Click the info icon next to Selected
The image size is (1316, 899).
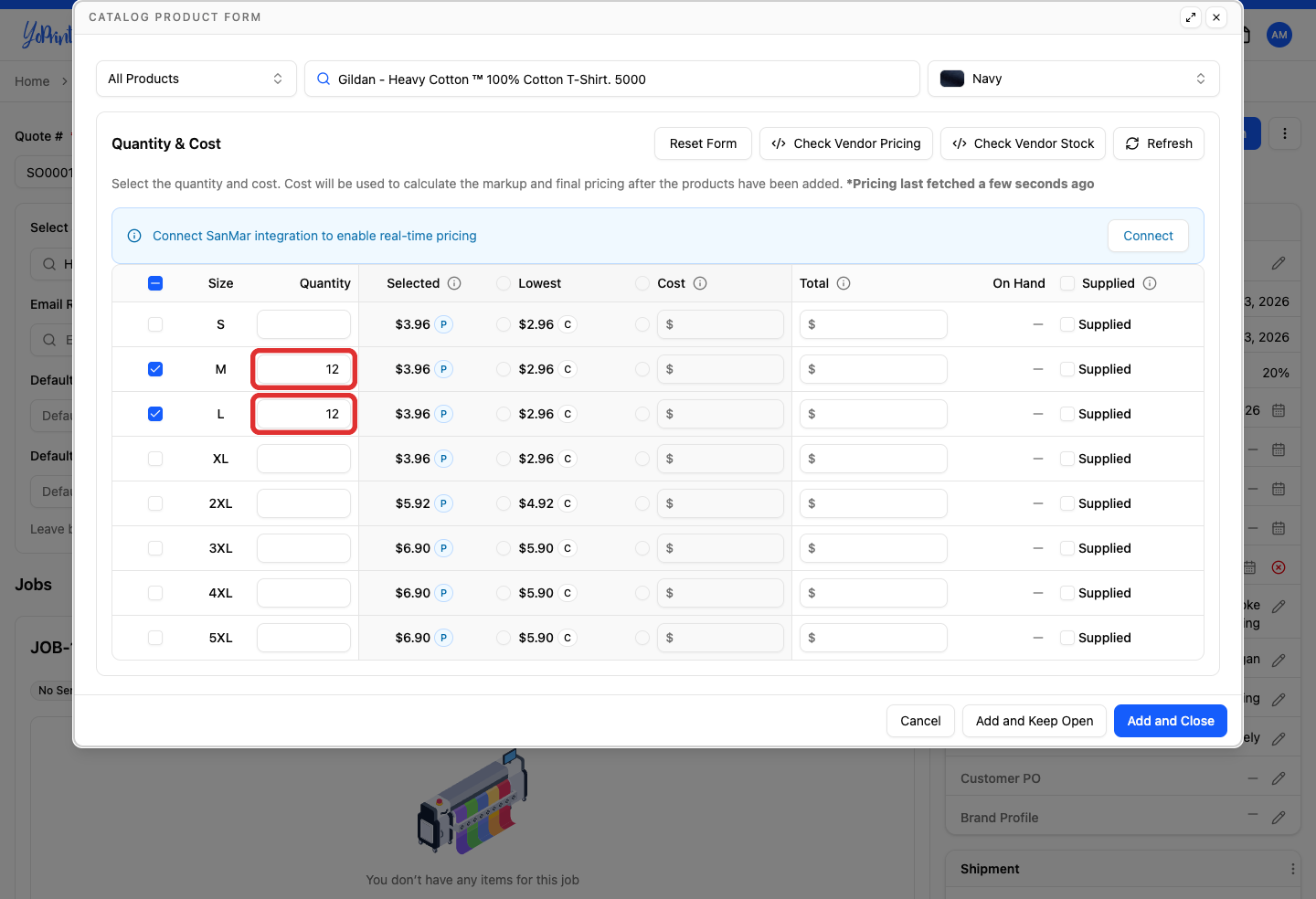[454, 283]
